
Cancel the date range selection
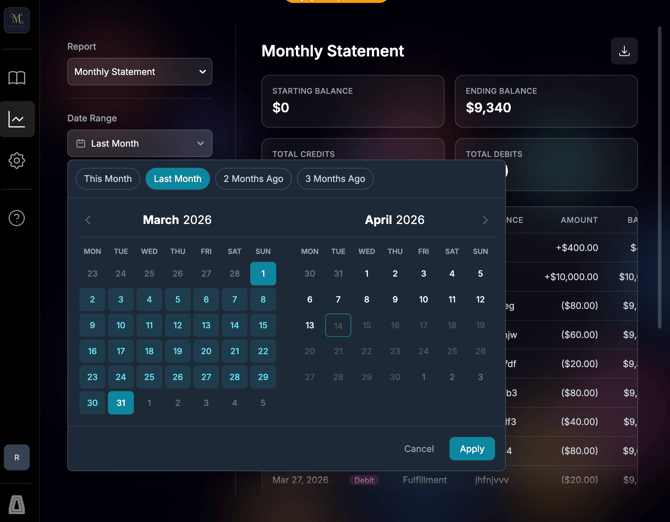[419, 449]
